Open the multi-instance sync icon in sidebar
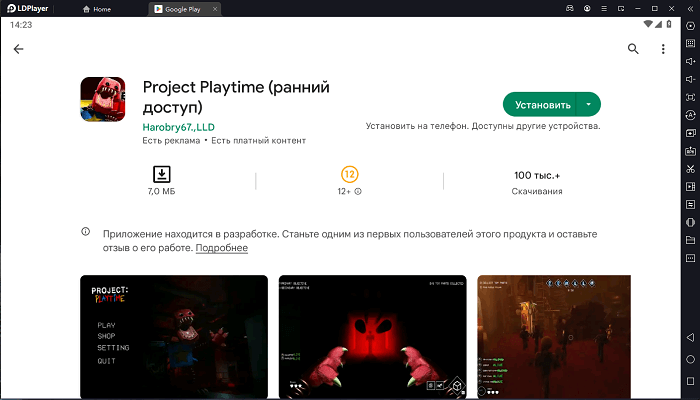700x400 pixels. 691,133
